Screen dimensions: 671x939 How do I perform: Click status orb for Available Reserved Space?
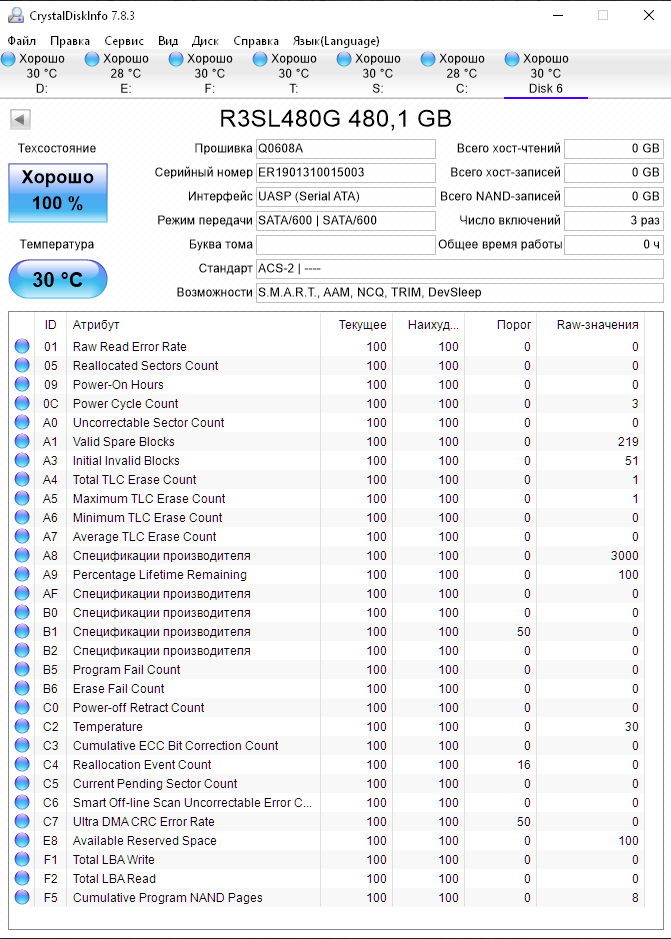(22, 841)
